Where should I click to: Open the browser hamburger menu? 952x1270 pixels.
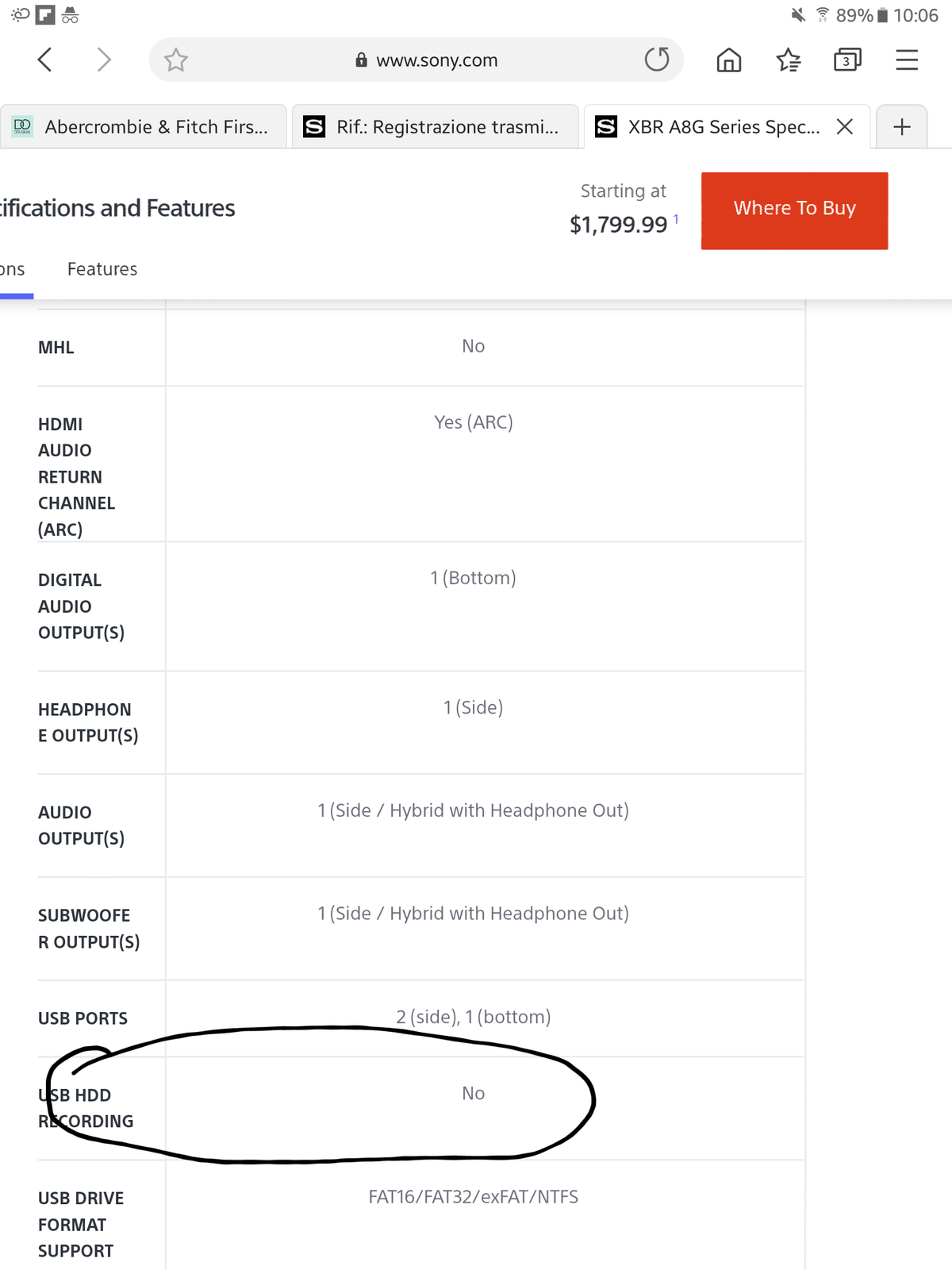(x=906, y=60)
